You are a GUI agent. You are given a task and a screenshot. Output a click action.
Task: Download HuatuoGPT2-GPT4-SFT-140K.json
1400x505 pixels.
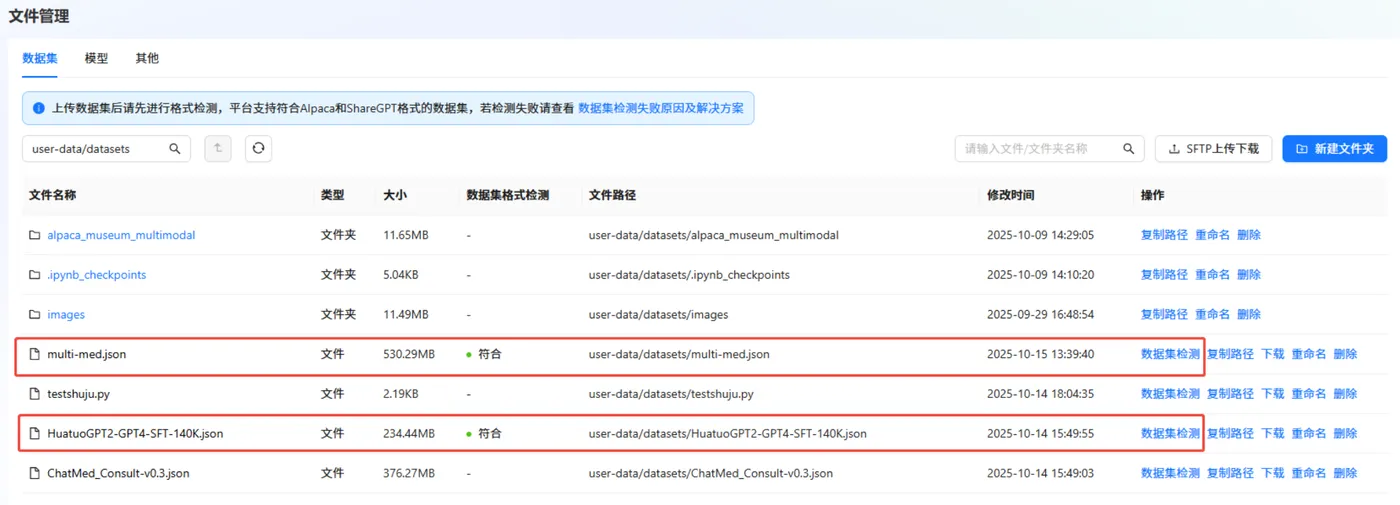[1272, 434]
